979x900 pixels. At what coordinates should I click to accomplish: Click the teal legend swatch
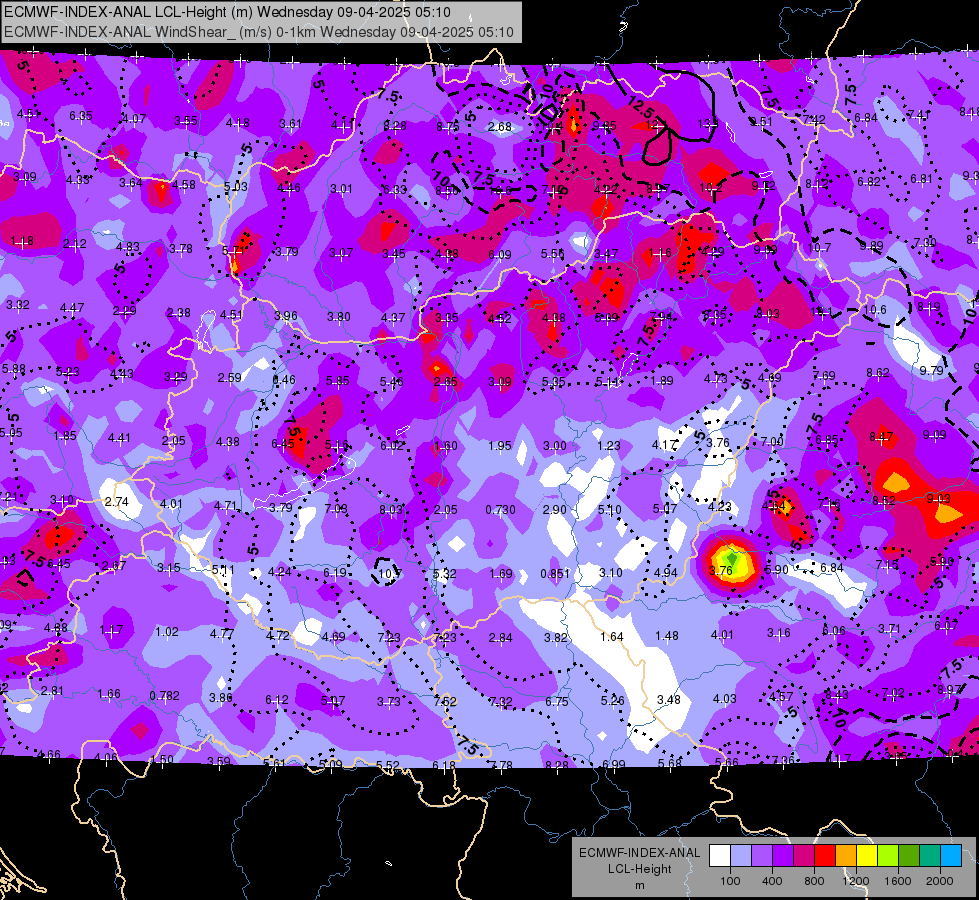point(930,856)
